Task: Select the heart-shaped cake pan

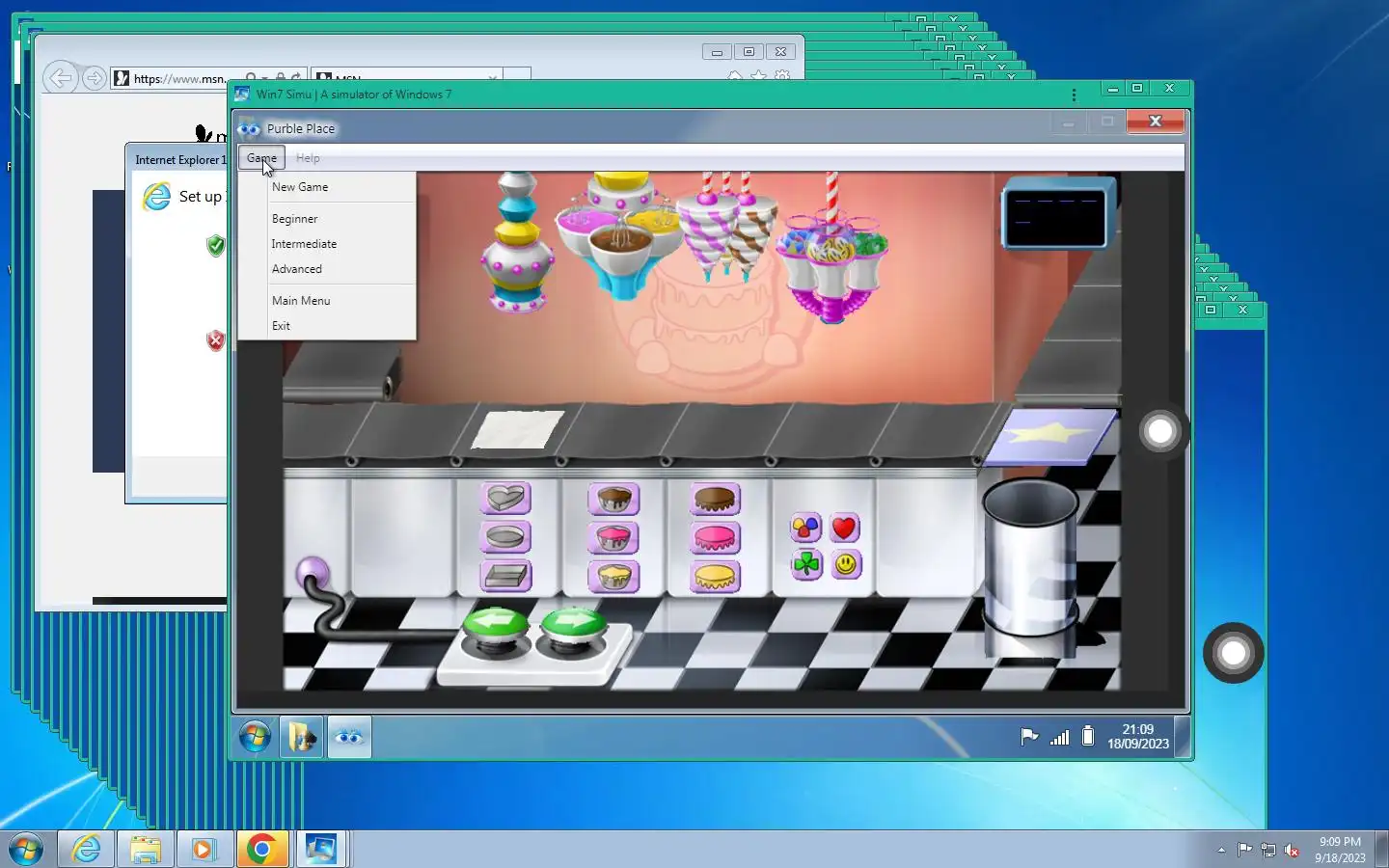Action: [x=505, y=499]
